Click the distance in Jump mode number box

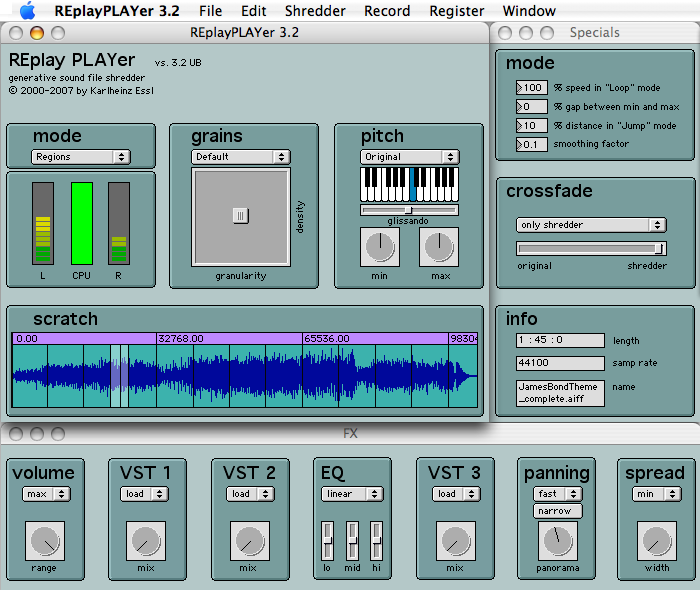point(532,126)
